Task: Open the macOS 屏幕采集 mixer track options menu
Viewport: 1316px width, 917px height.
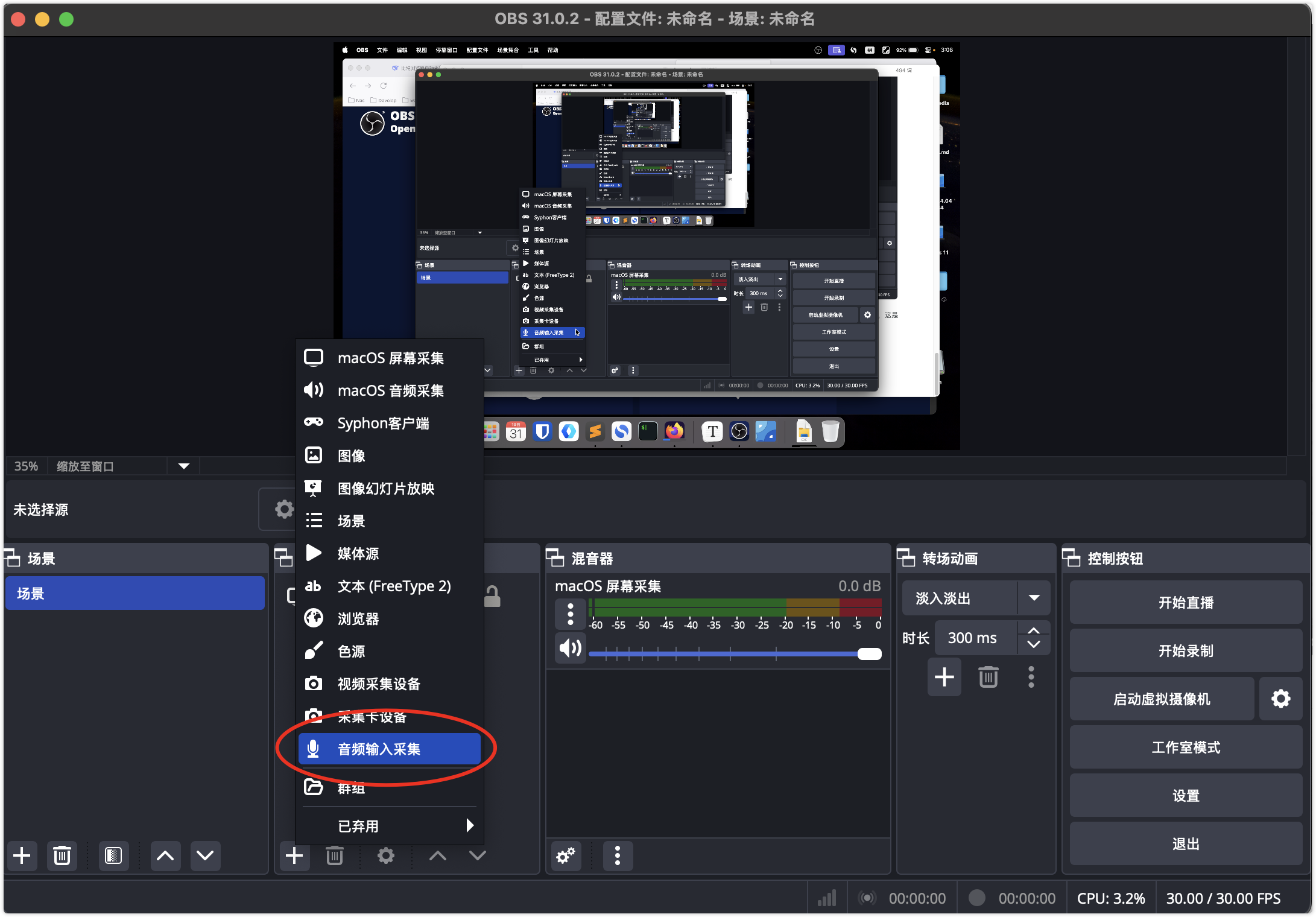Action: (x=571, y=614)
